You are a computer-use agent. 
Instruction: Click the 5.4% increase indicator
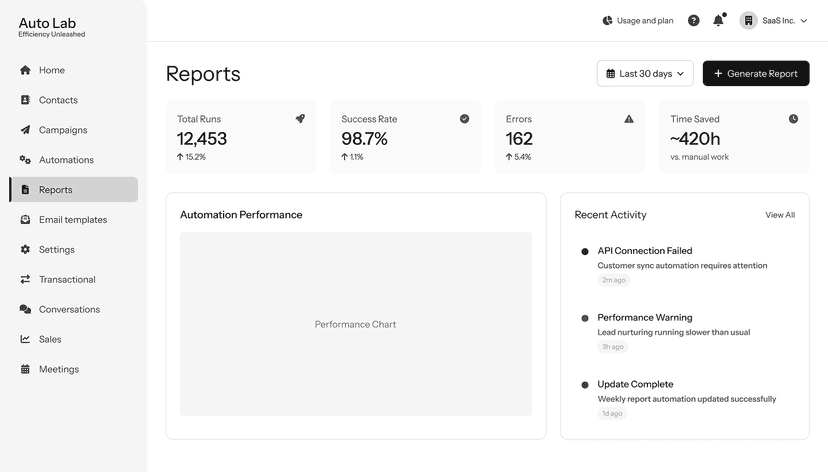tap(518, 157)
